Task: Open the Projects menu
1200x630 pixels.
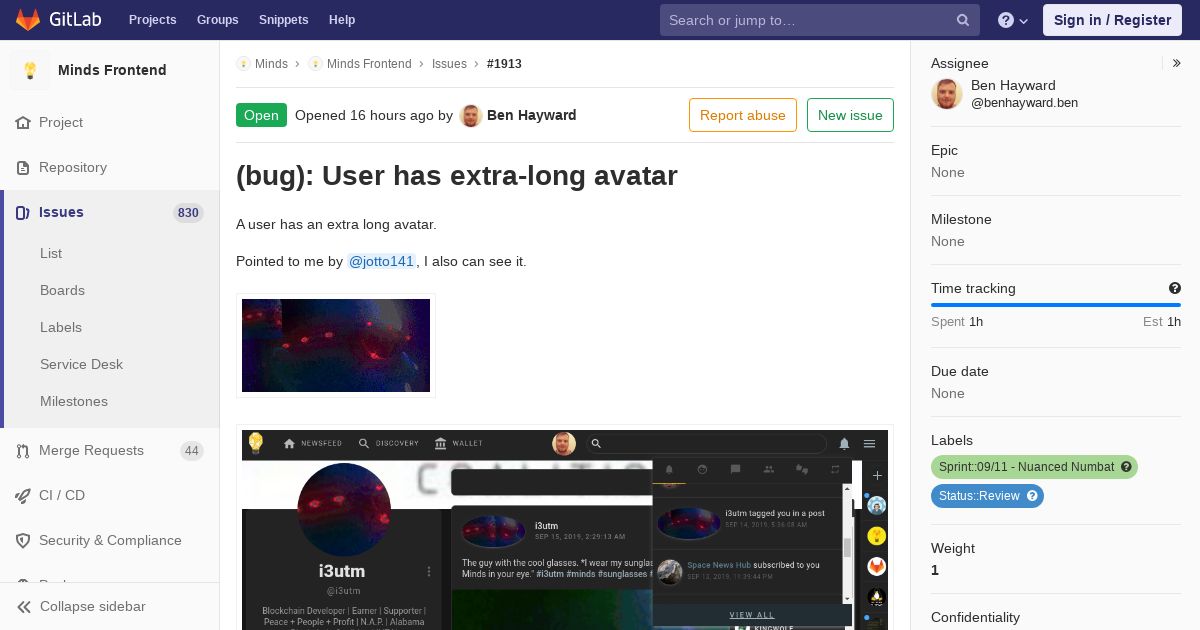Action: pyautogui.click(x=152, y=20)
